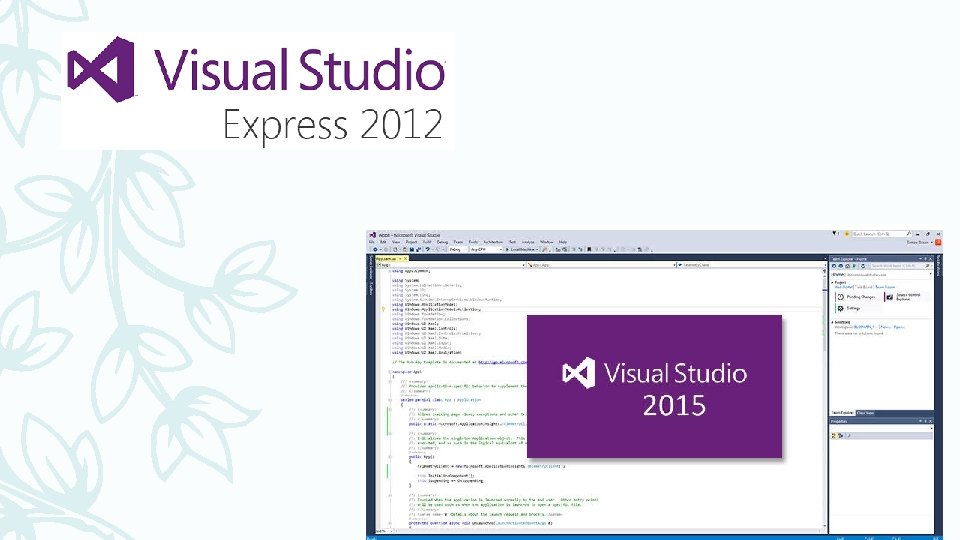Open the signed-in user account dropdown
960x540 pixels.
(918, 242)
